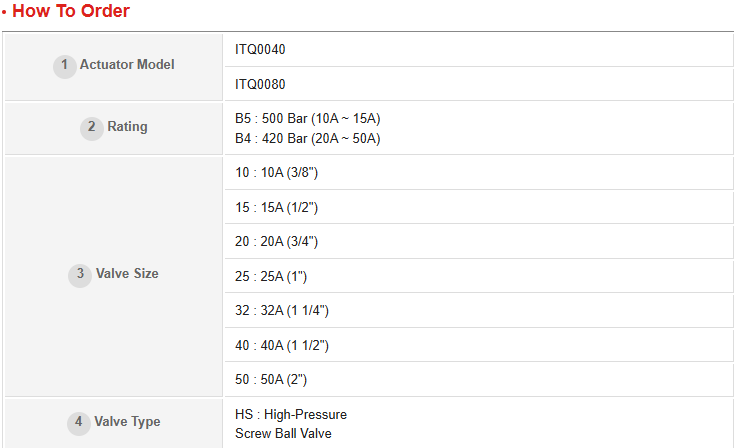
Task: Choose valve size 15 : 15A (1/2")
Action: [x=276, y=207]
